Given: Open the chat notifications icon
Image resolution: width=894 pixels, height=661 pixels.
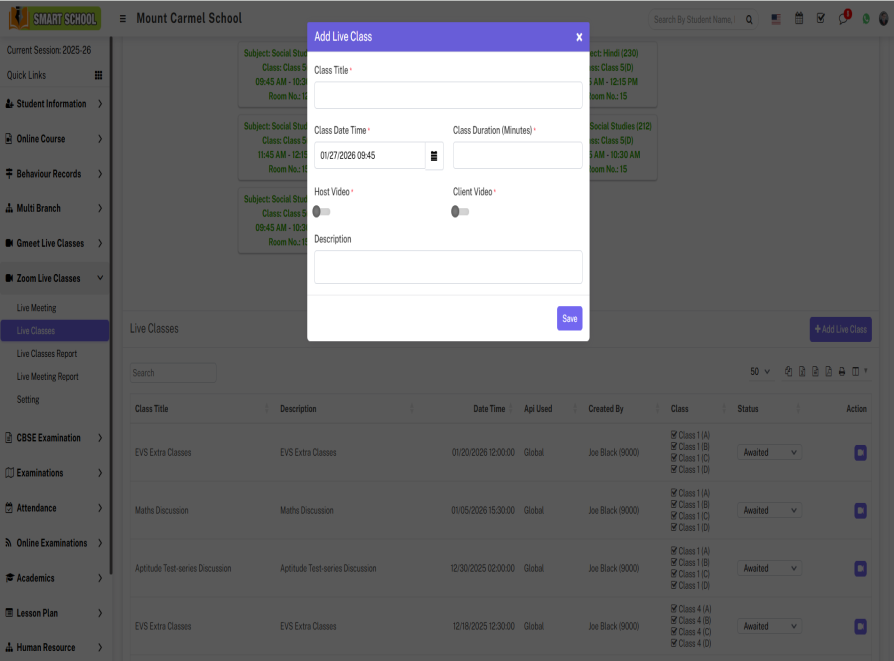Looking at the screenshot, I should tap(843, 19).
